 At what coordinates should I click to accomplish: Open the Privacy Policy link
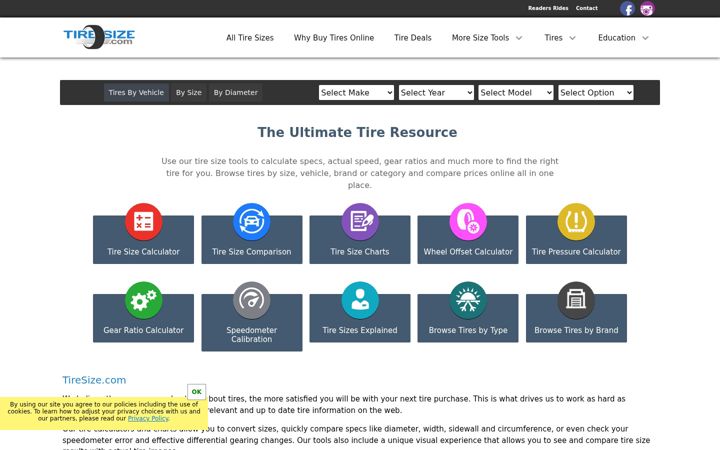(x=148, y=418)
